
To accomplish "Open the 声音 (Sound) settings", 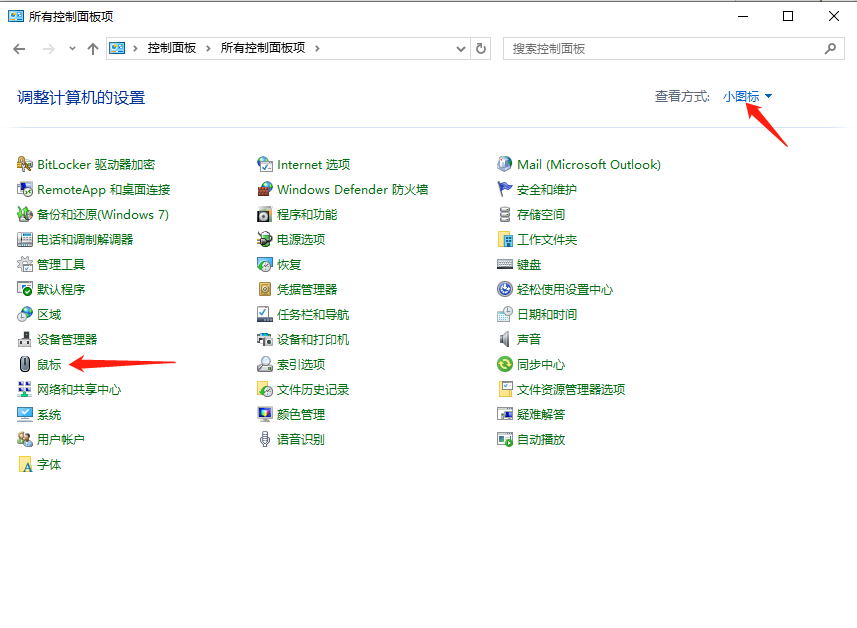I will coord(527,338).
